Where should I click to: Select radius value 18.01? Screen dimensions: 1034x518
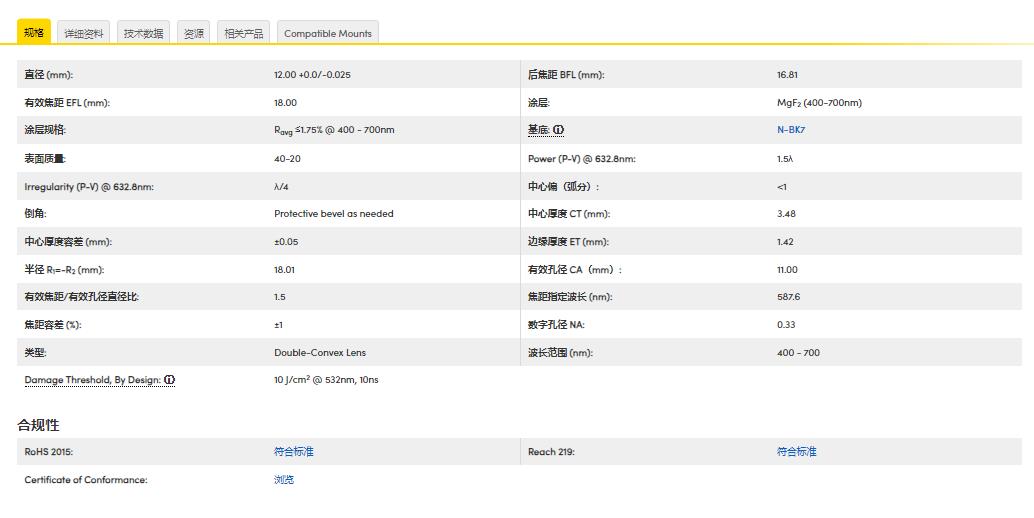(x=285, y=270)
